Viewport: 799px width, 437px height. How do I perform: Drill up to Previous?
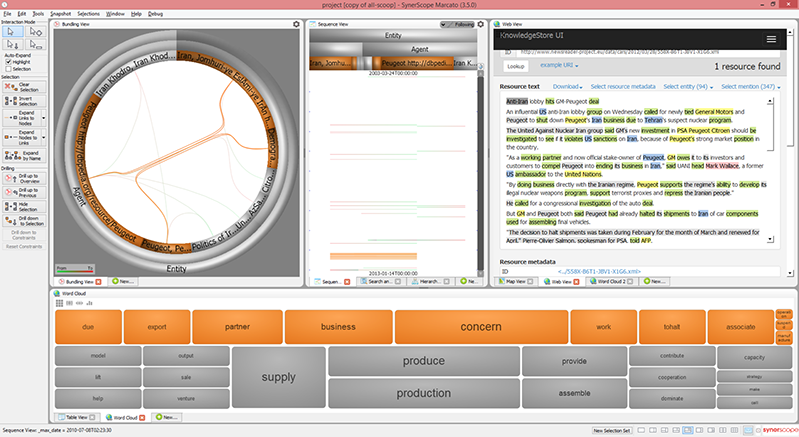[x=24, y=193]
